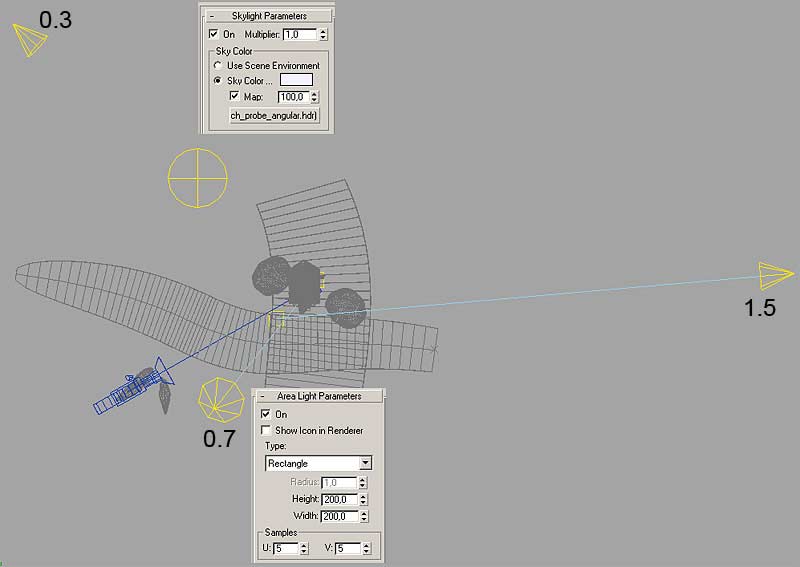Select the dark car model at center
This screenshot has height=567, width=800.
[305, 285]
